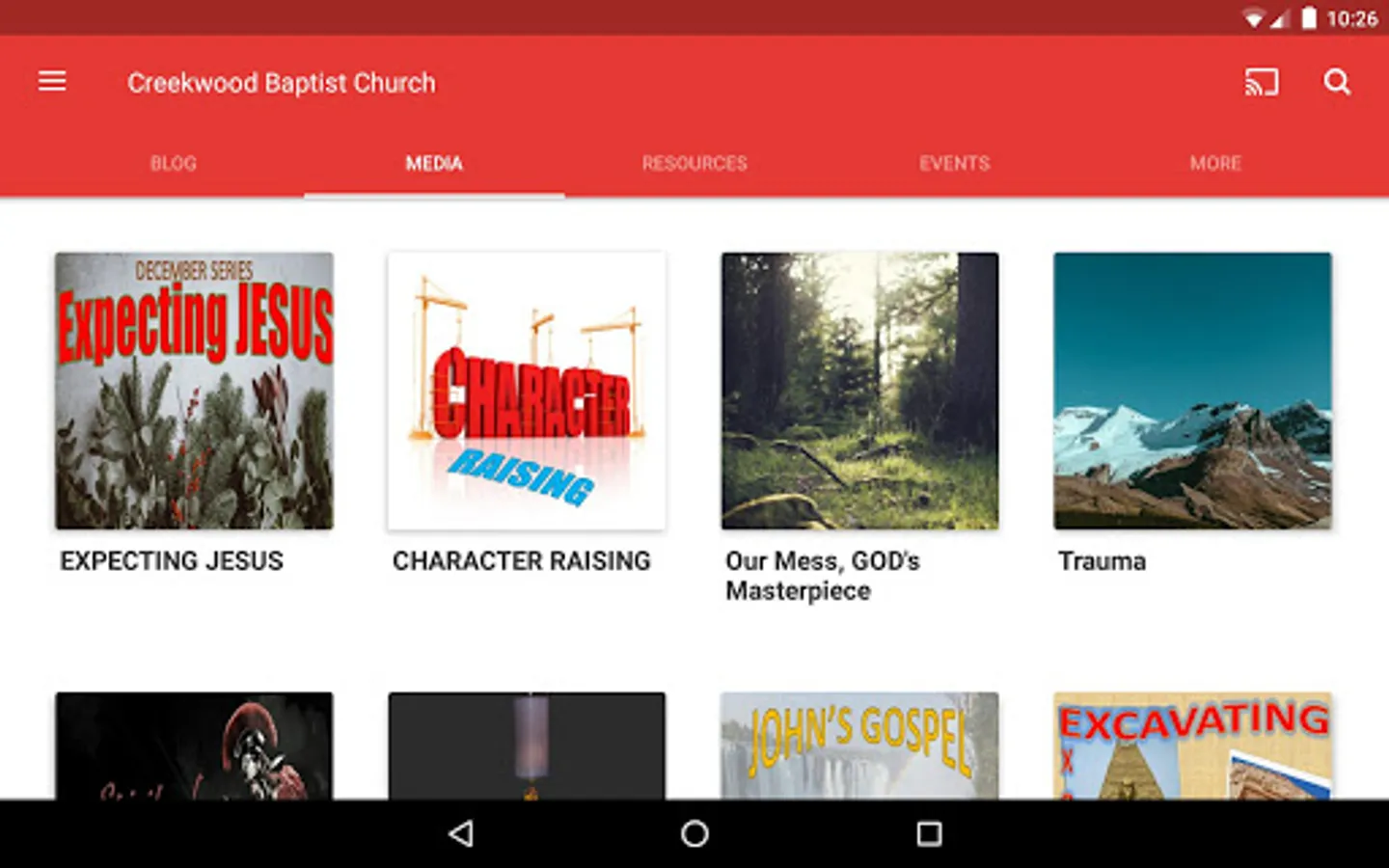Tap the Android back button
Image resolution: width=1389 pixels, height=868 pixels.
461,833
